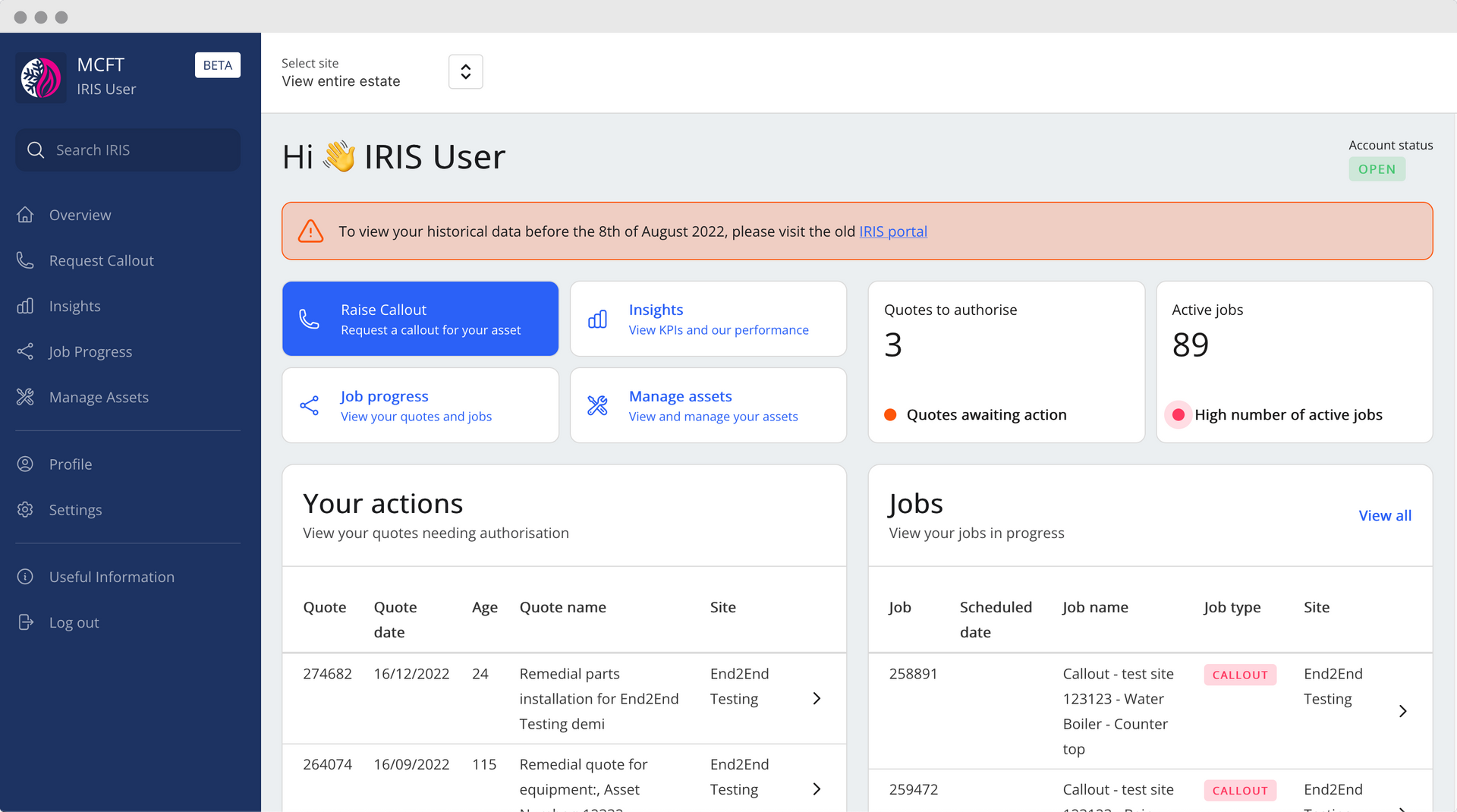Click the wrench icon on Manage assets card

coord(597,405)
